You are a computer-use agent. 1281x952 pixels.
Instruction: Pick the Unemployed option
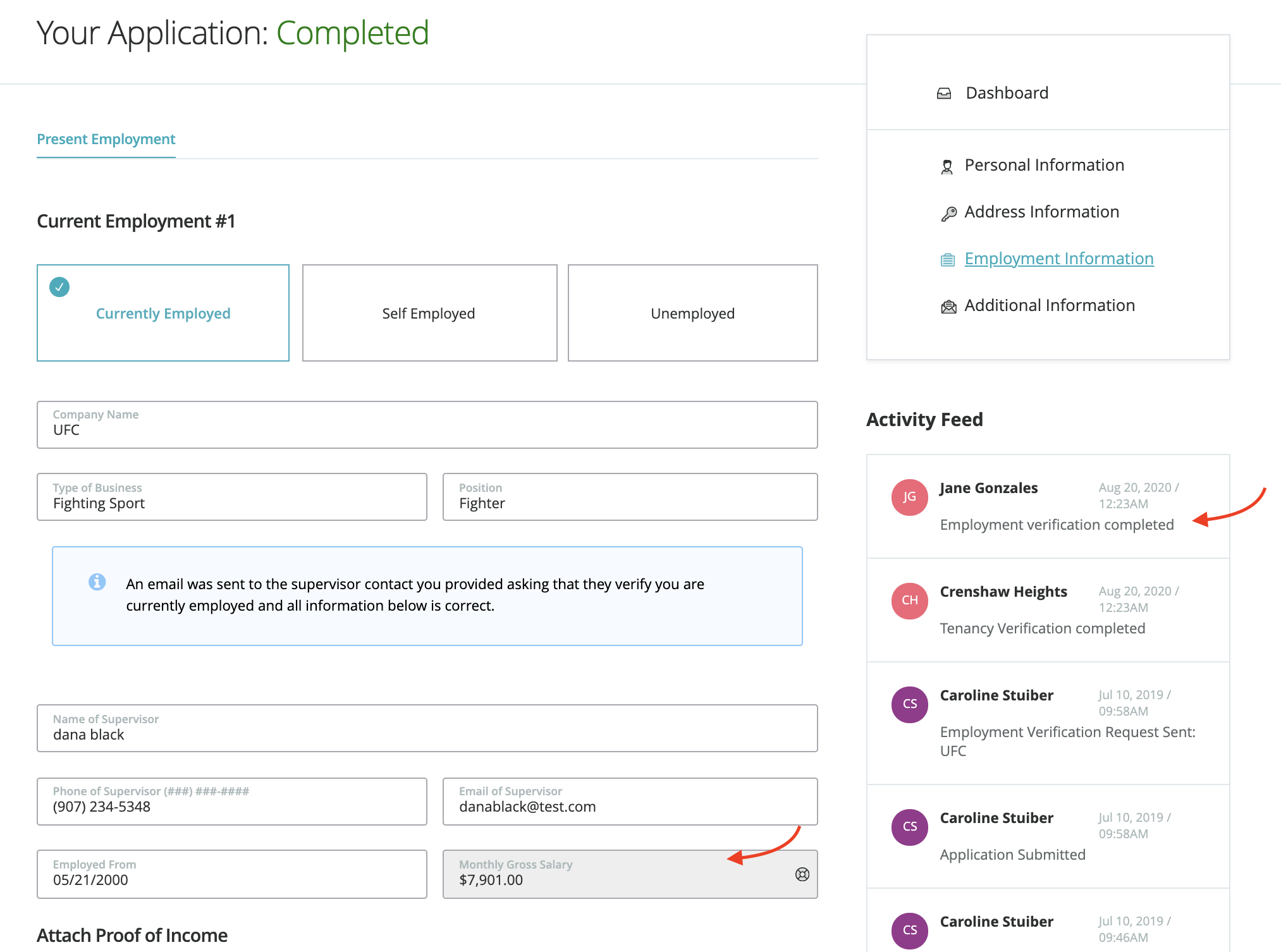point(692,313)
